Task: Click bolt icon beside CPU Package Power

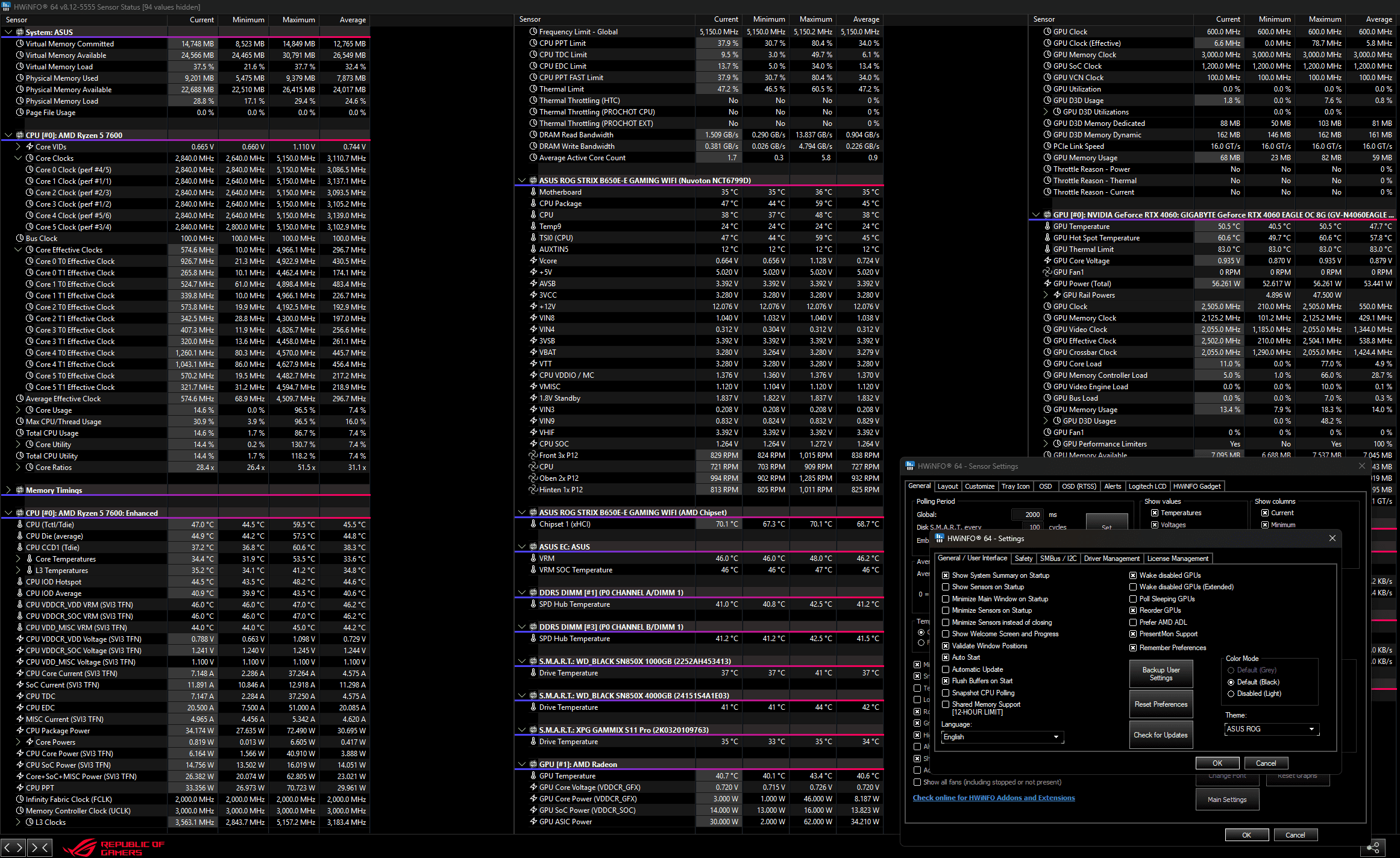Action: click(20, 730)
